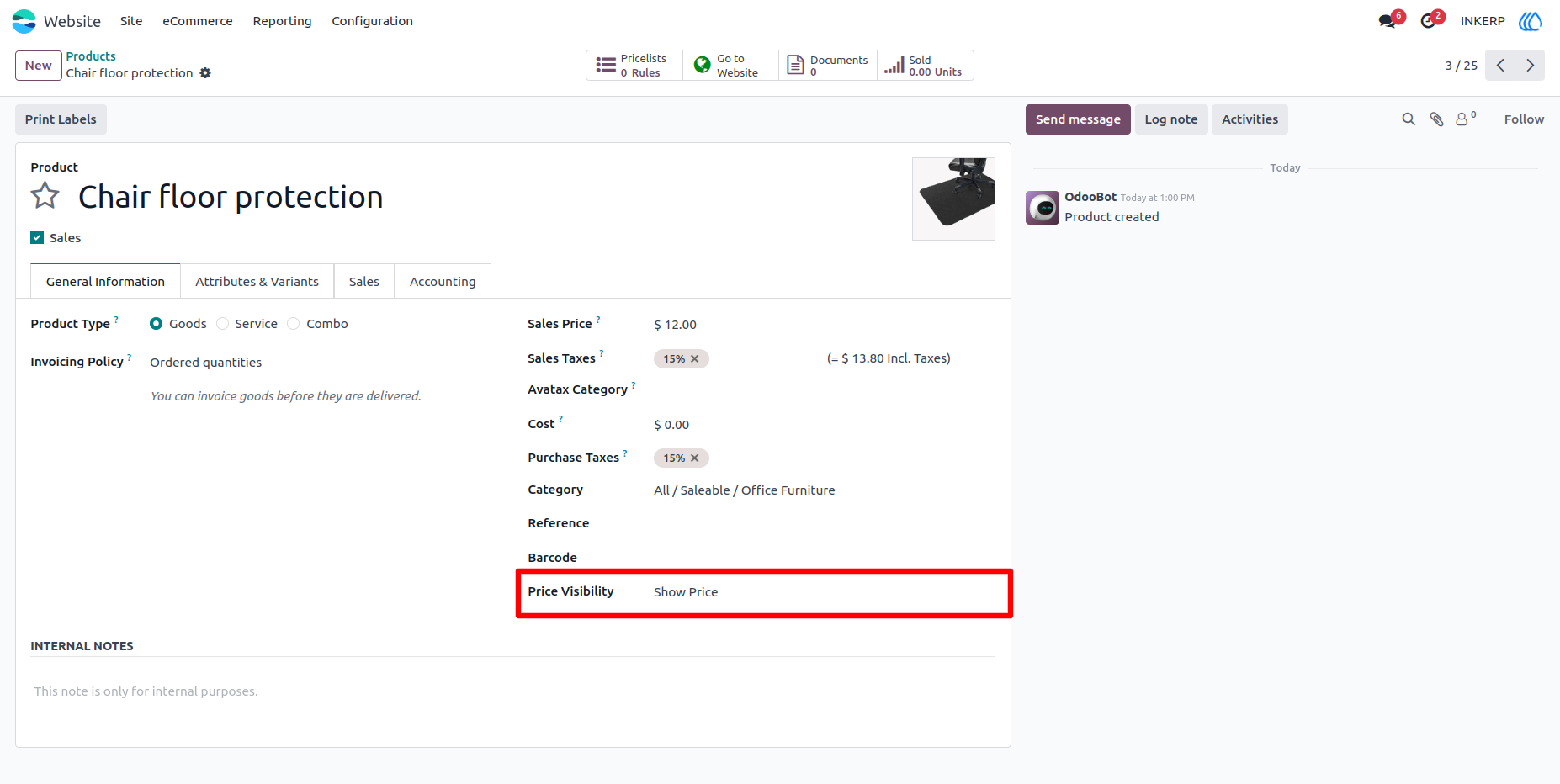Click the 3 / 25 pager counter
The image size is (1560, 784).
[1462, 66]
